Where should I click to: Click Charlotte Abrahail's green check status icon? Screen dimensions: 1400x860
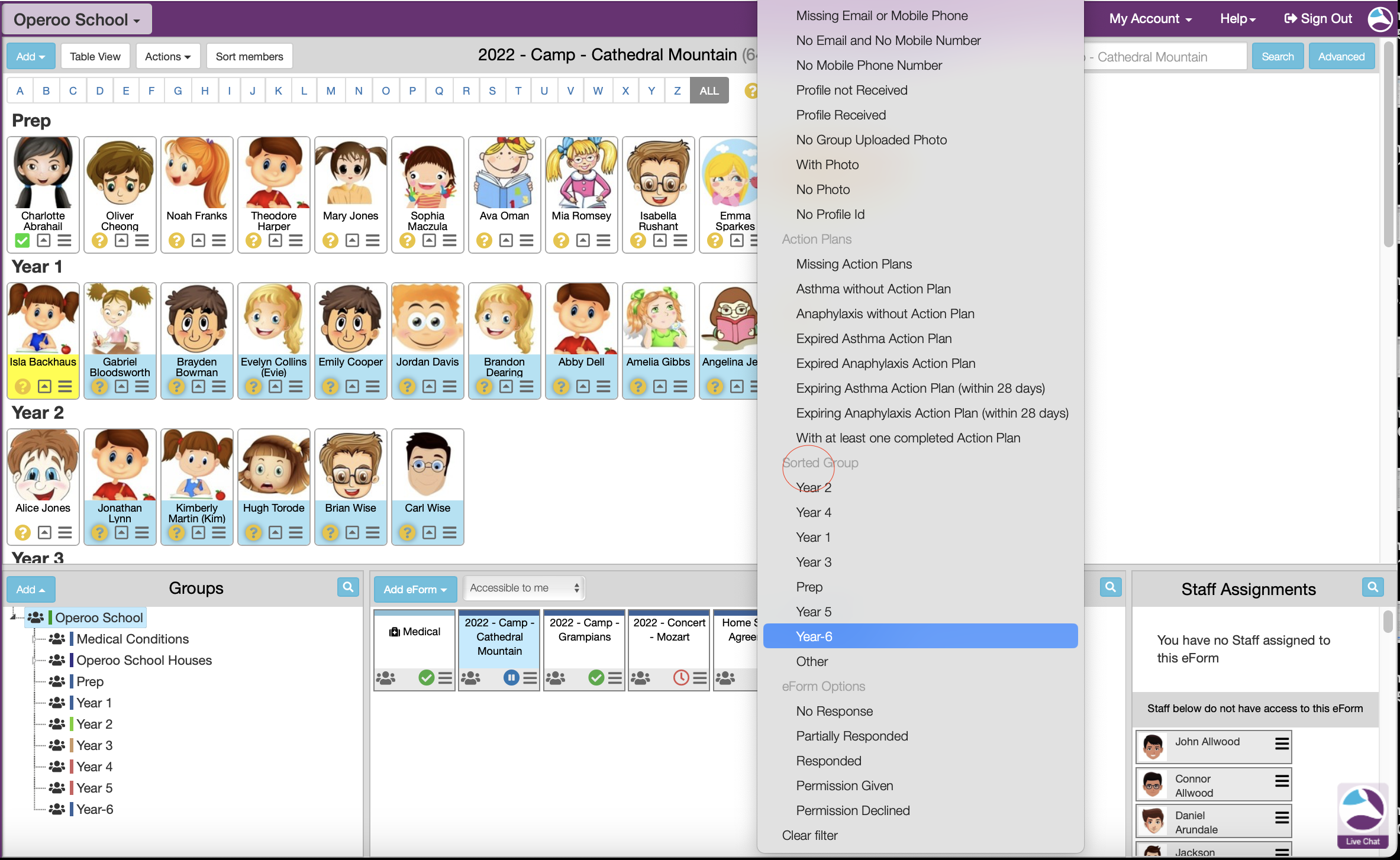point(22,241)
